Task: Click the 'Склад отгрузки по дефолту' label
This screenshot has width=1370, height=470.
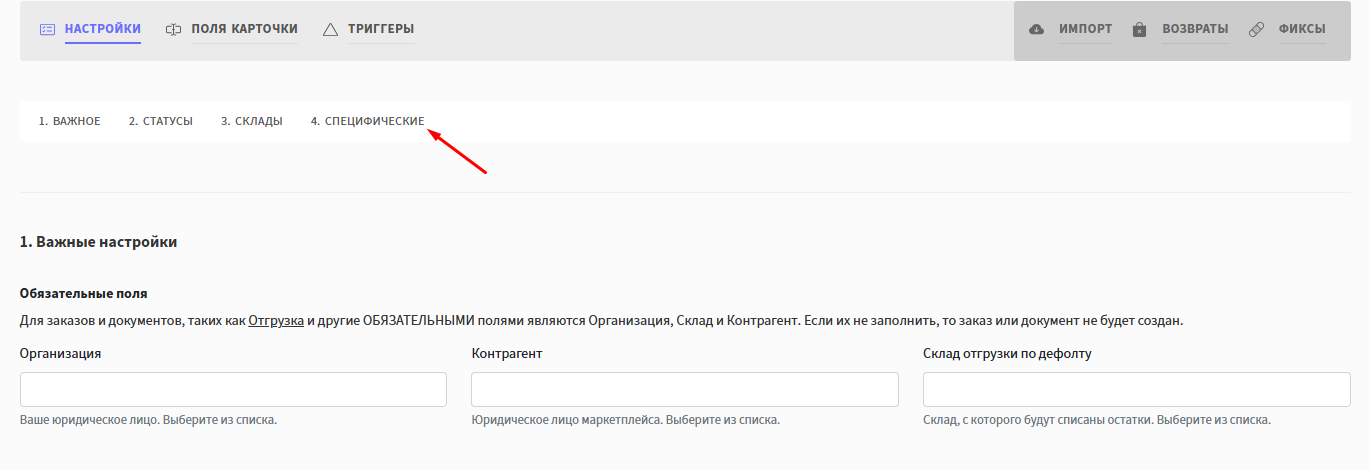Action: click(1007, 354)
